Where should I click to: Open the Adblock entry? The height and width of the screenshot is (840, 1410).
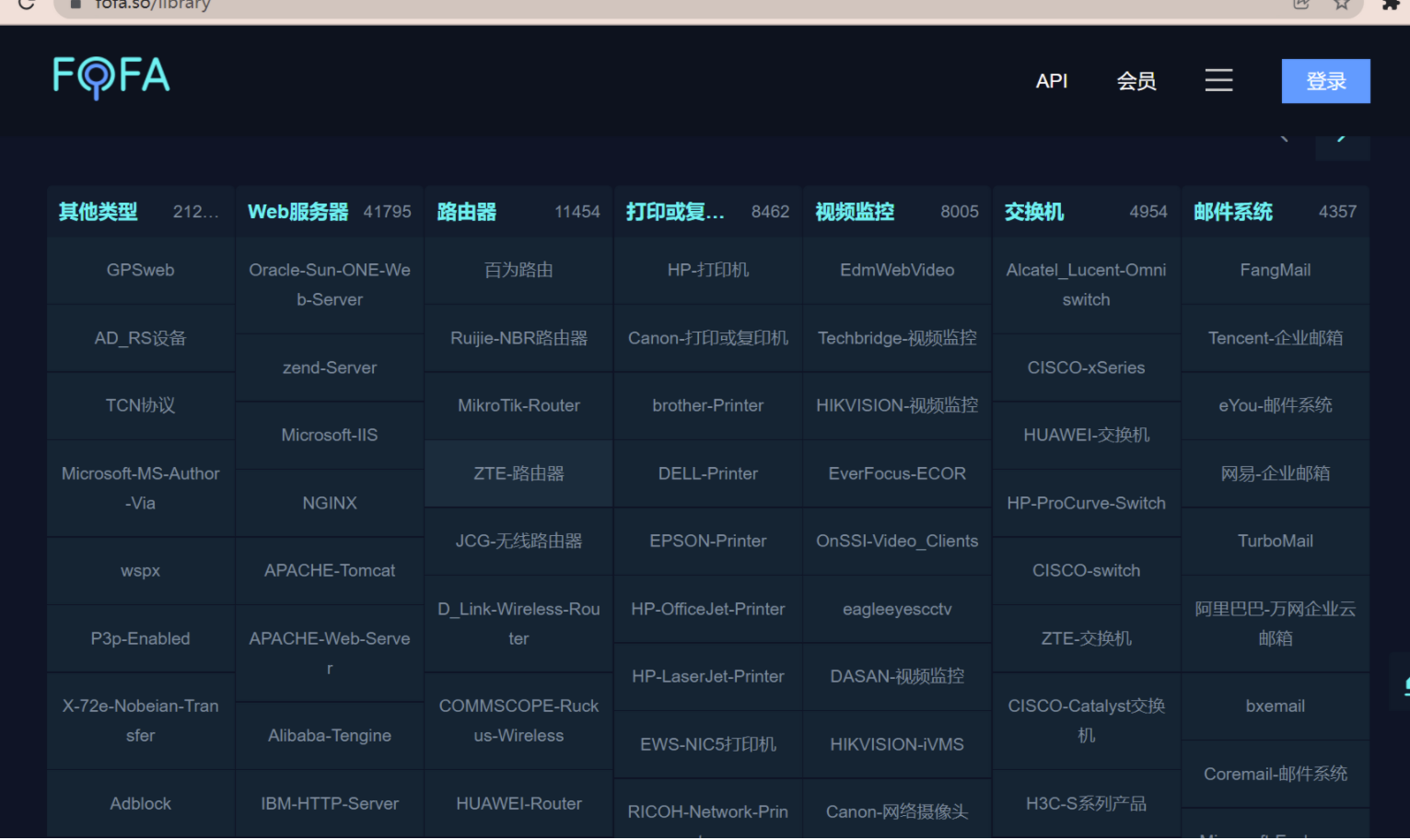[x=140, y=804]
